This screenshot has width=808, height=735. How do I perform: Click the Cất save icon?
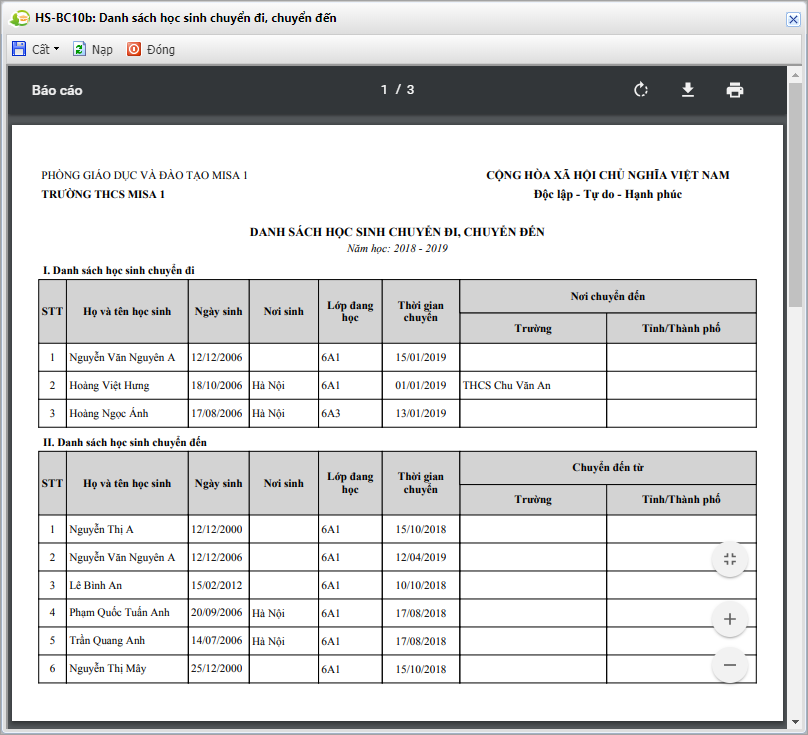19,49
